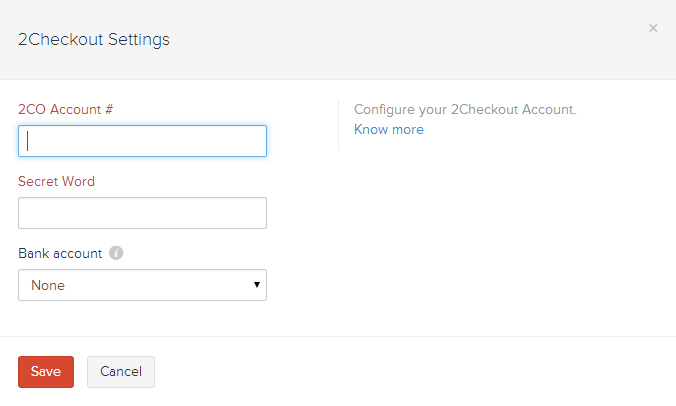Save the 2Checkout settings
The height and width of the screenshot is (406, 676).
pos(46,371)
